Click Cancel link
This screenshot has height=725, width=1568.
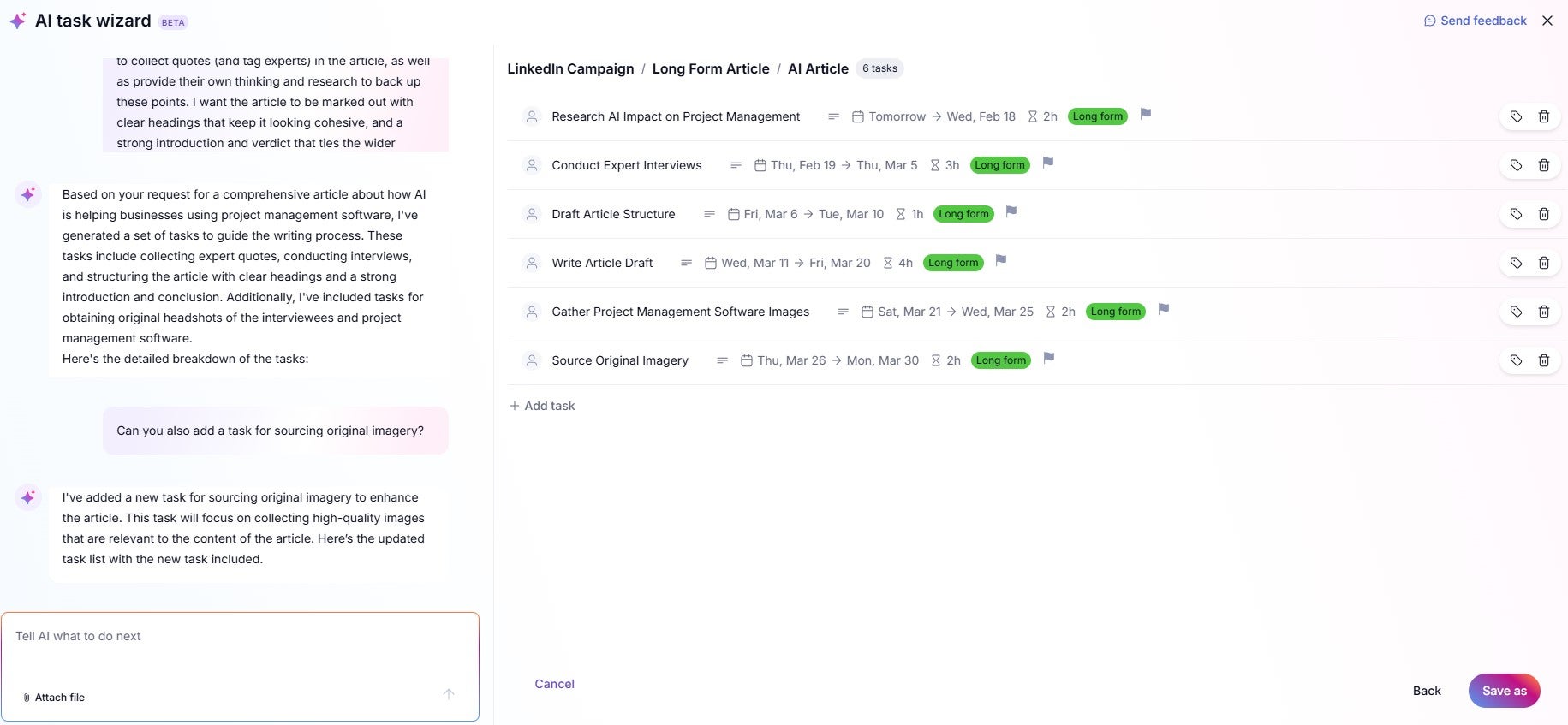tap(554, 684)
